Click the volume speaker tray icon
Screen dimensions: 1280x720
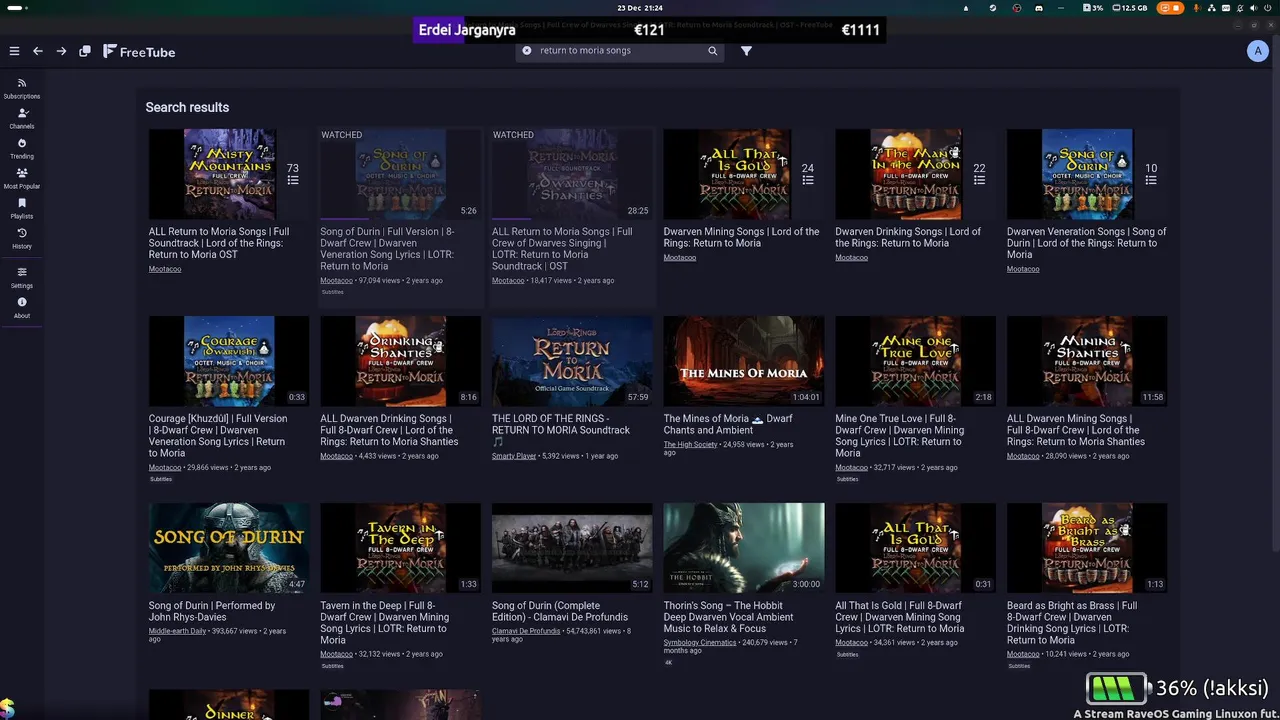pos(1254,8)
